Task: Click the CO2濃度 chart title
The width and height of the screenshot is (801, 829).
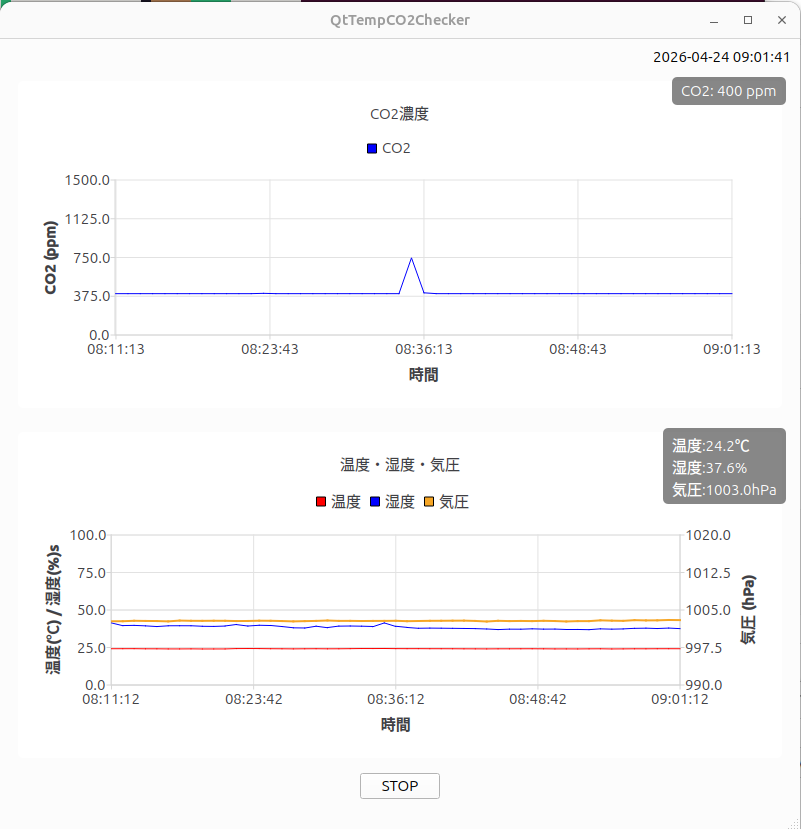Action: pyautogui.click(x=399, y=114)
